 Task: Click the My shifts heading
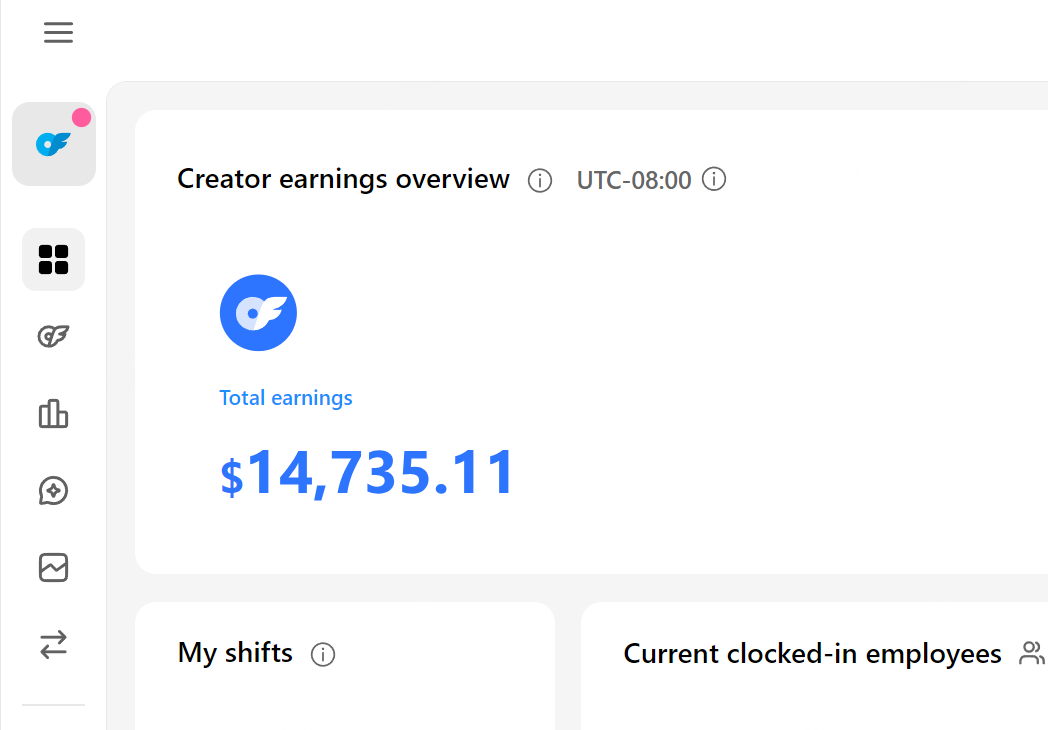tap(235, 654)
